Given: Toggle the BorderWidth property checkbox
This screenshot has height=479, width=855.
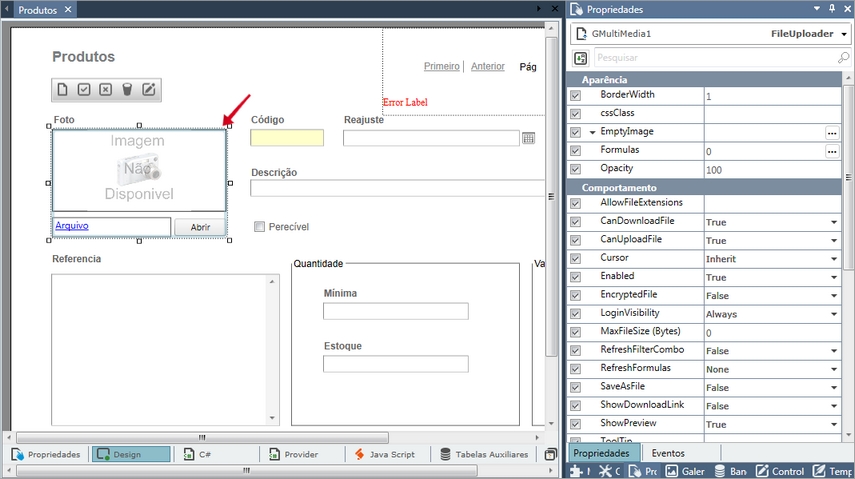Looking at the screenshot, I should [x=575, y=95].
